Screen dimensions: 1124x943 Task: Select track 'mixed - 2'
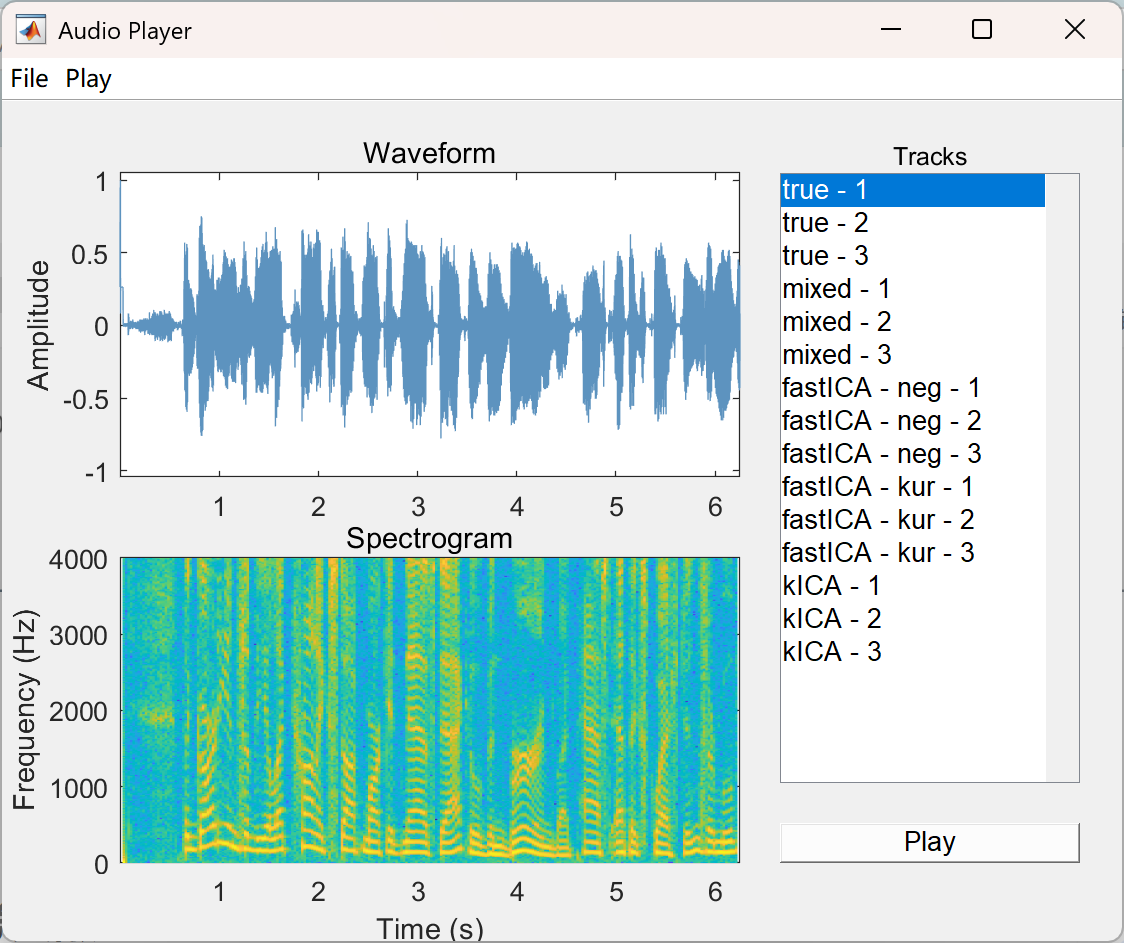(913, 322)
